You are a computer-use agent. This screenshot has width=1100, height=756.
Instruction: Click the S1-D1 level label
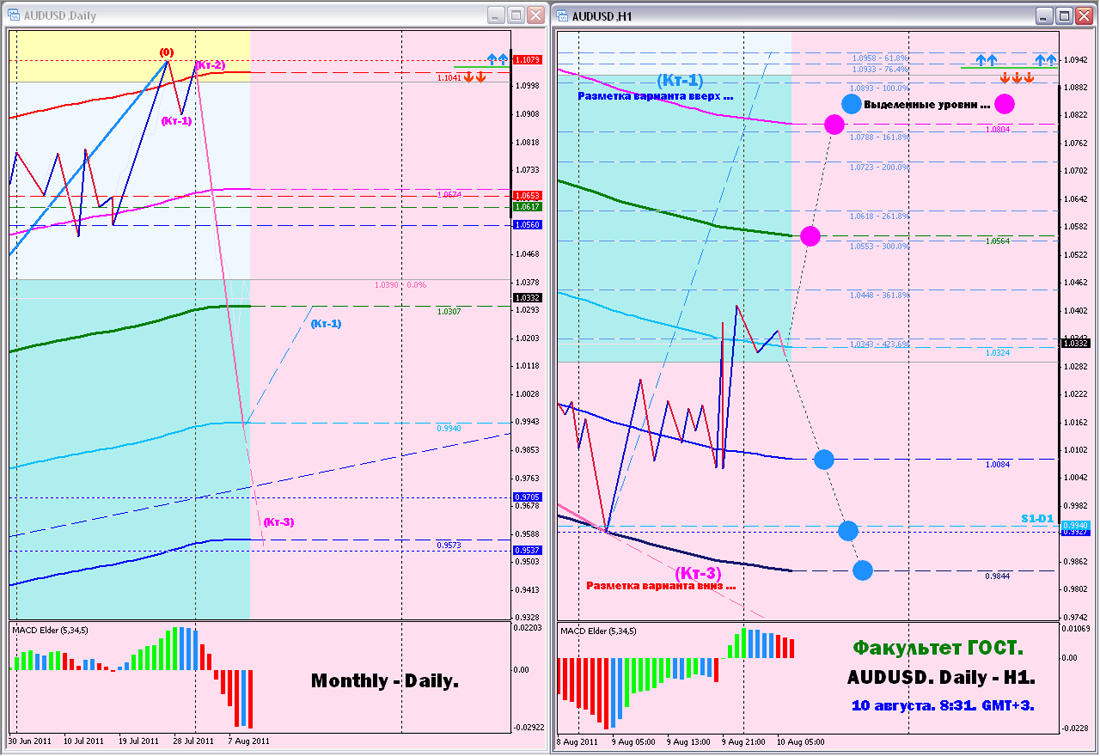(1037, 518)
